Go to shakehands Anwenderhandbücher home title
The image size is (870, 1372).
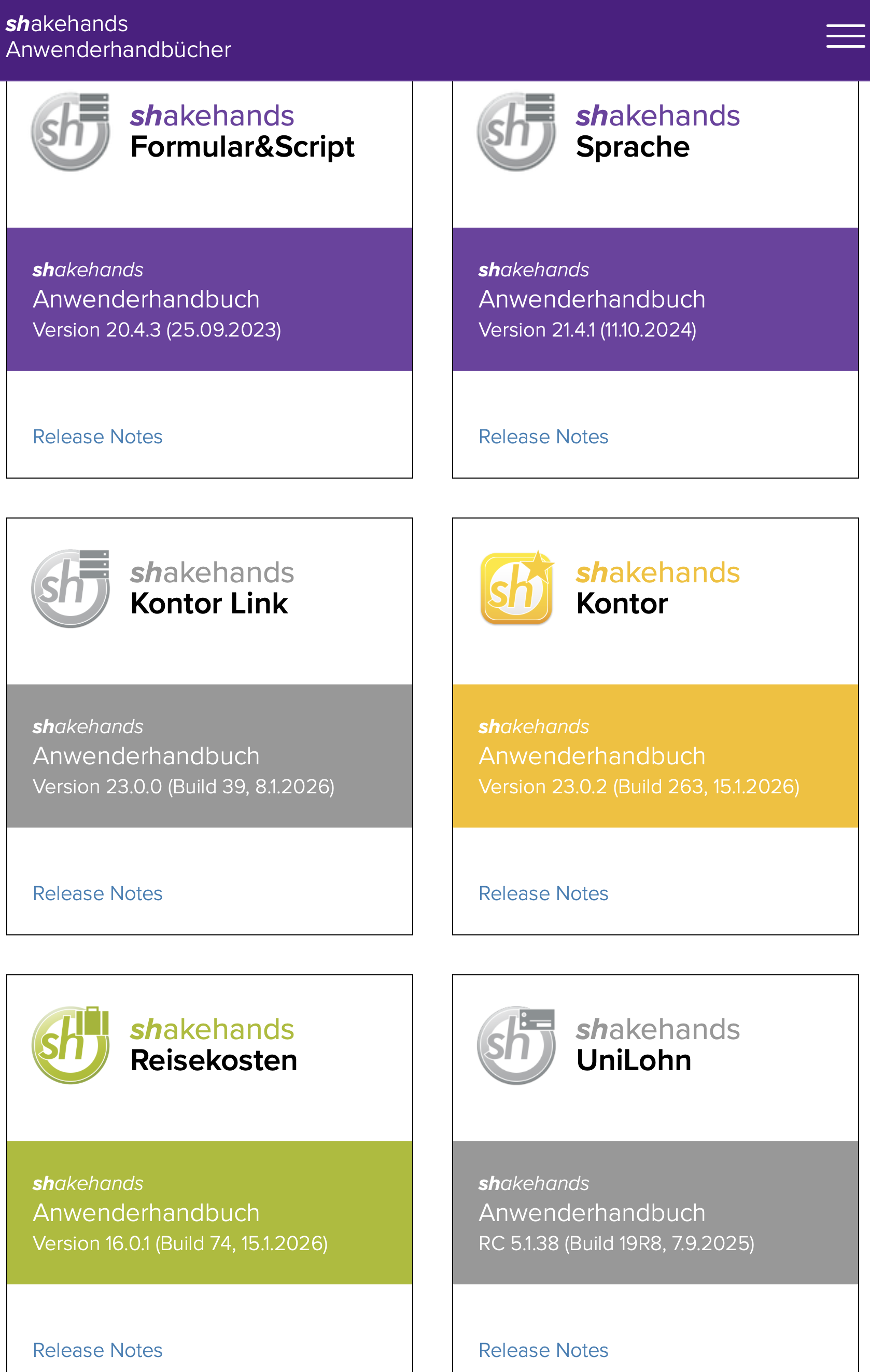click(x=118, y=36)
